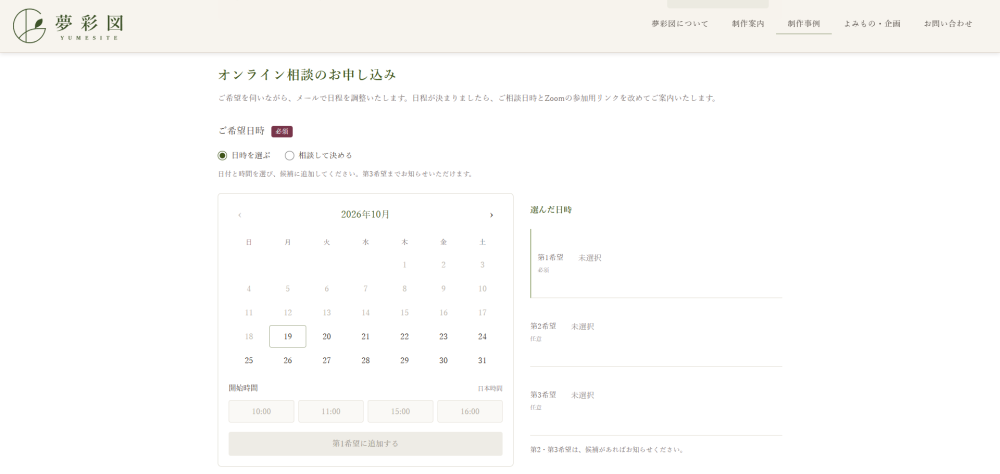This screenshot has height=474, width=1000.
Task: Choose the 11:00 start time
Action: click(331, 411)
